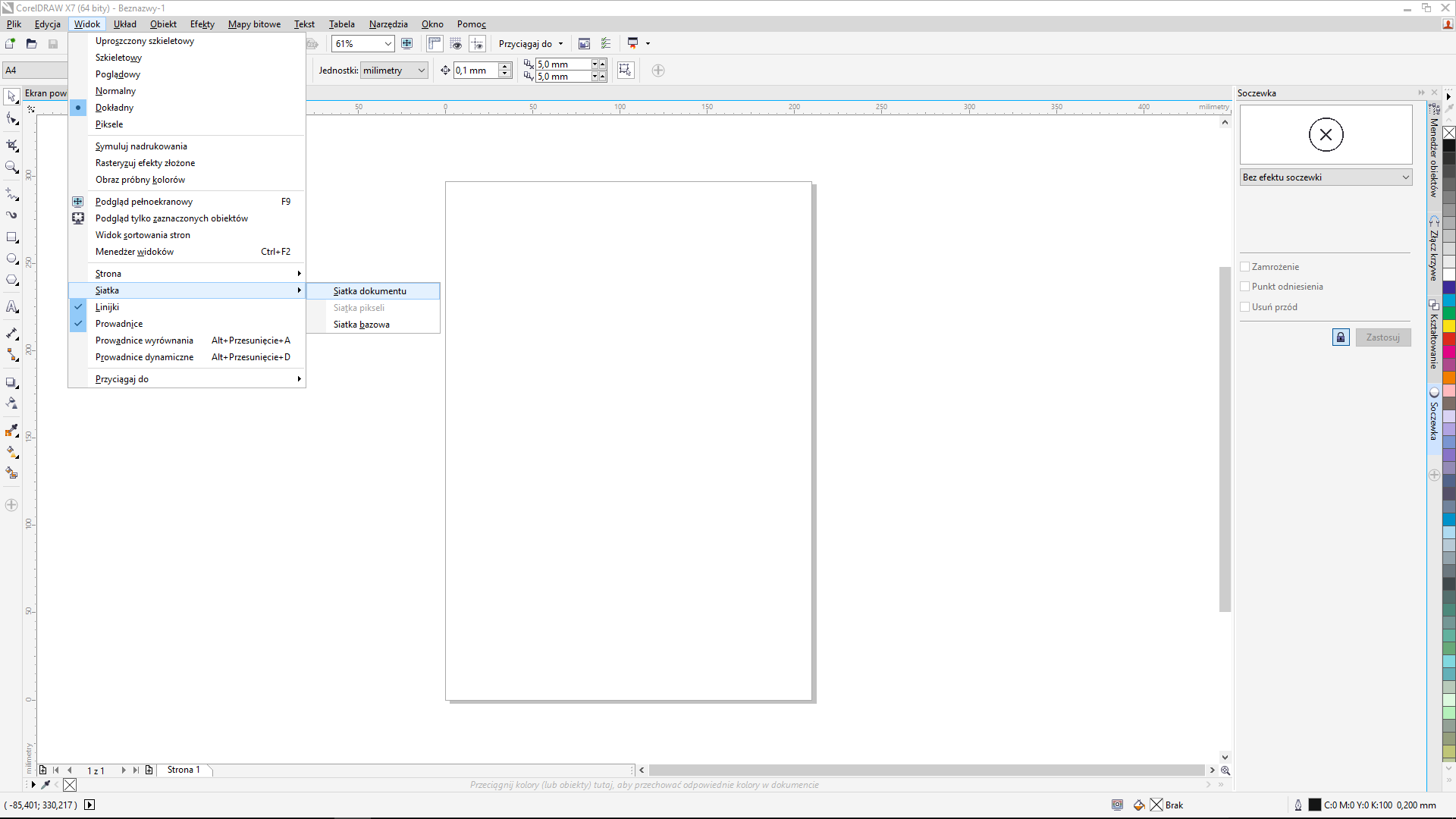Click the red color swatch in palette
The image size is (1456, 819).
coord(1448,339)
